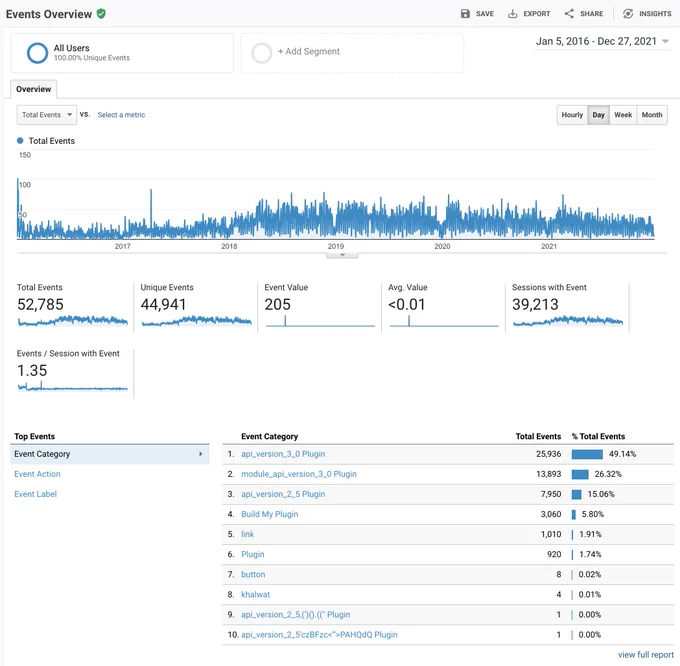Click Events / Session with Event 1.35 card

pos(72,373)
